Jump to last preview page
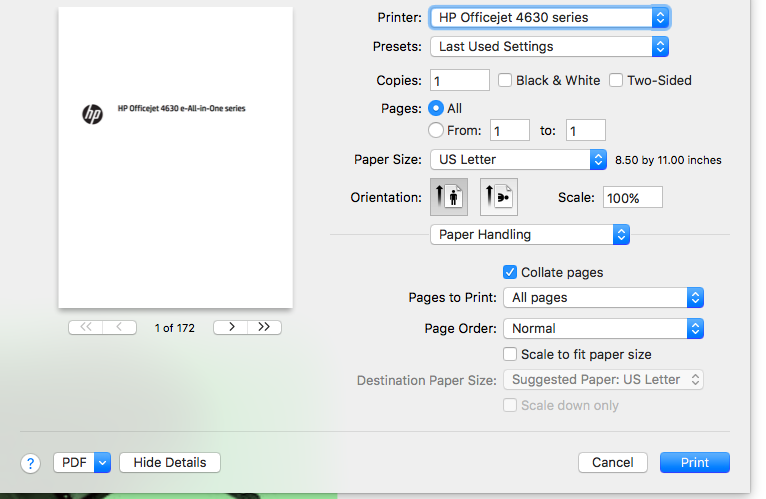The height and width of the screenshot is (499, 766). point(264,327)
